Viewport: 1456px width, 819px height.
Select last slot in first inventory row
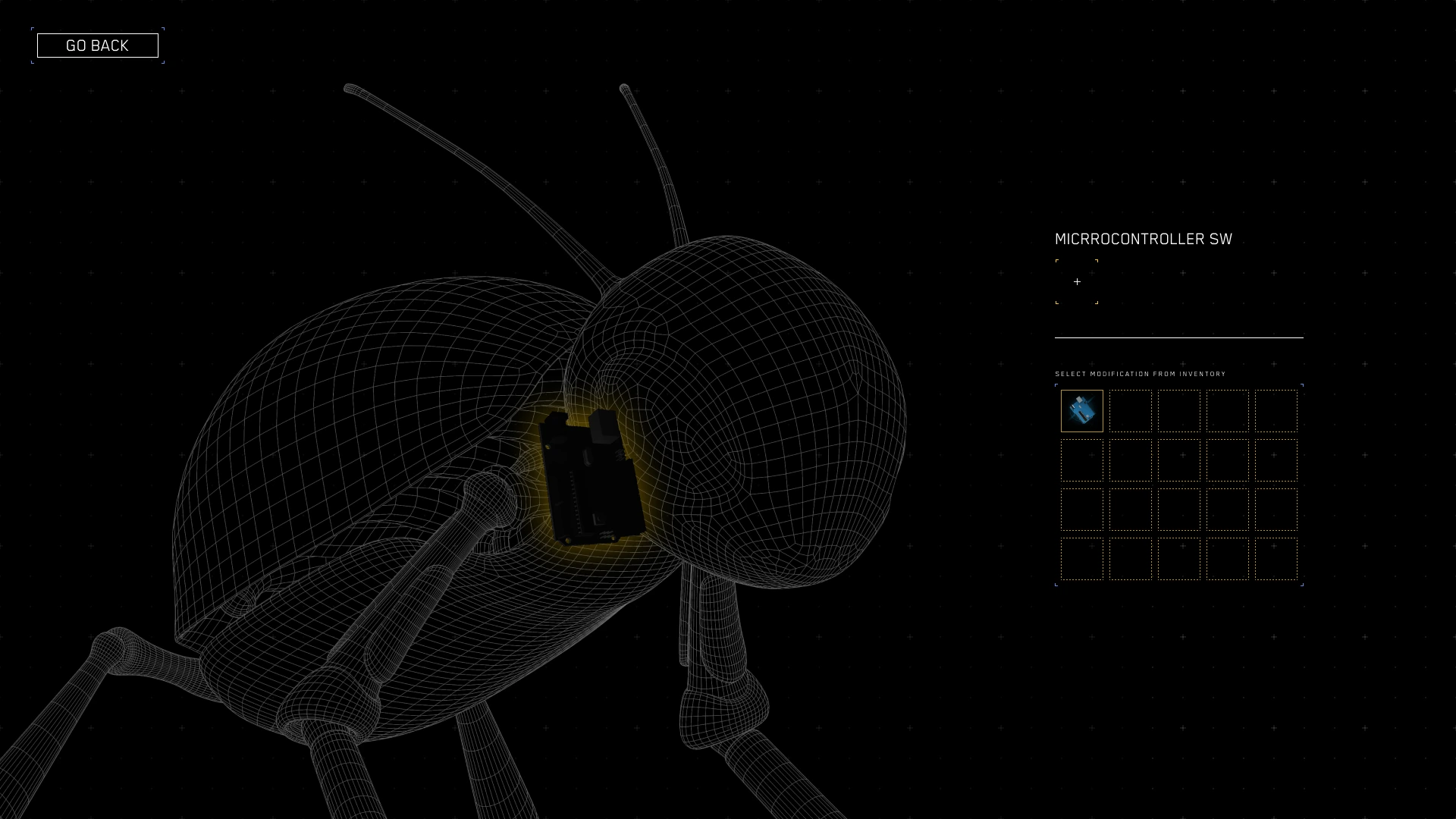(1276, 411)
